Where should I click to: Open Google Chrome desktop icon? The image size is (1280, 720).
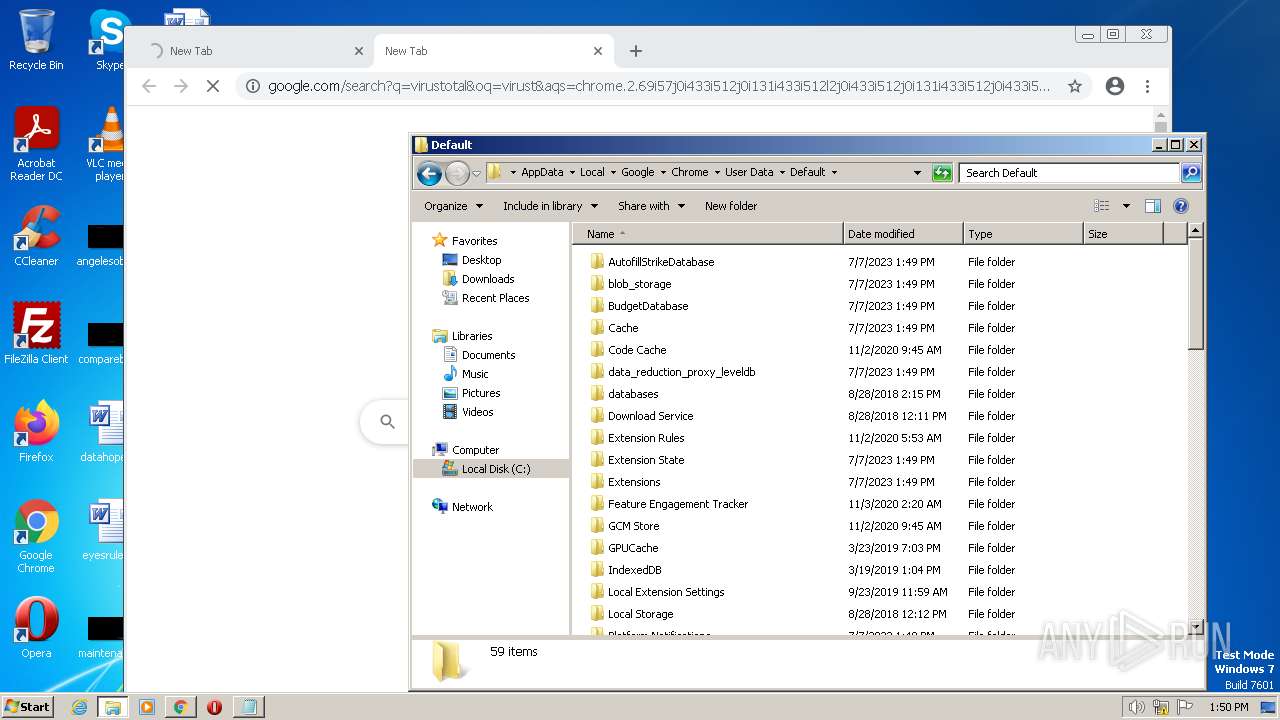coord(36,536)
